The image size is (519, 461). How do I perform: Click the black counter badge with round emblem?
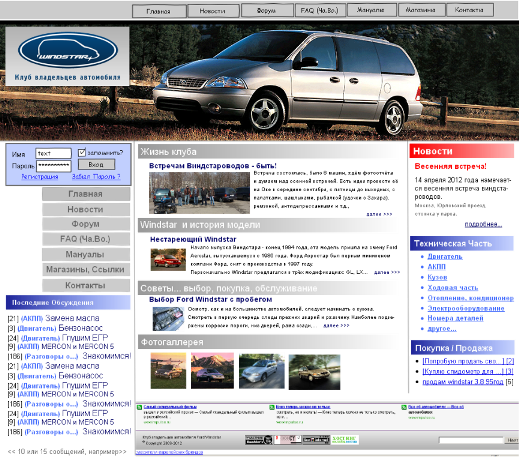point(259,440)
